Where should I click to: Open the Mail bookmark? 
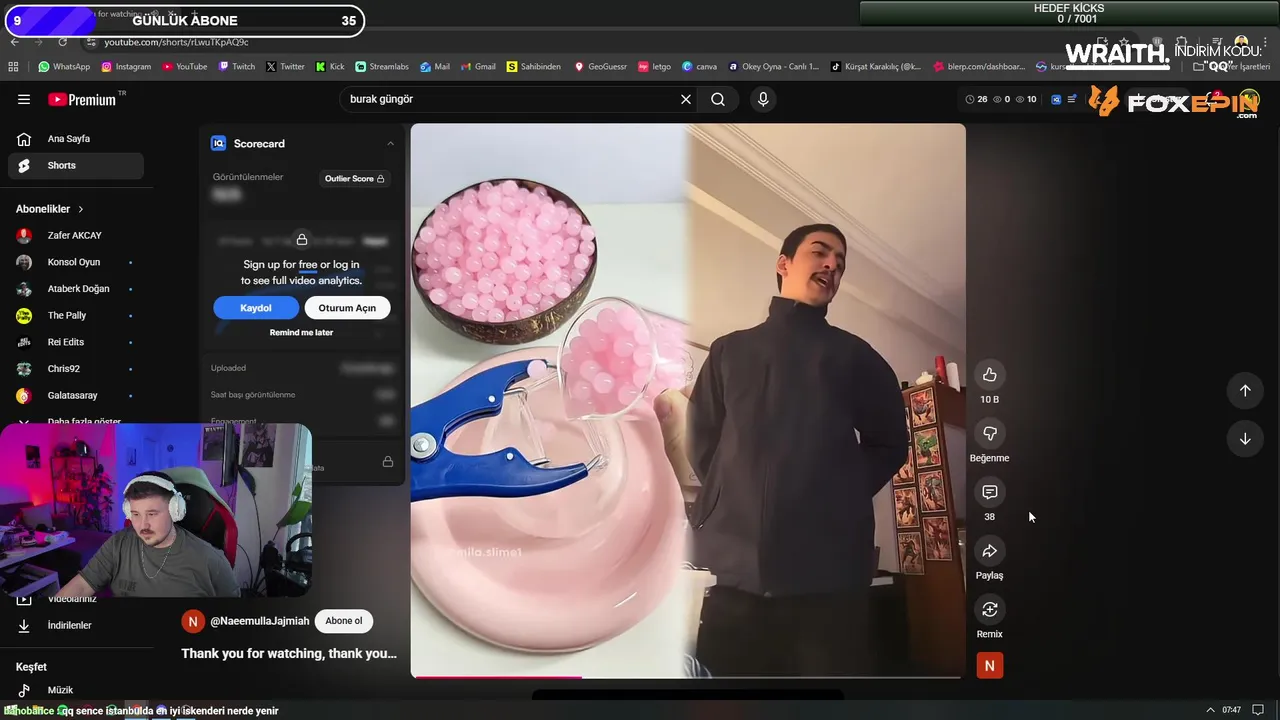click(x=435, y=67)
